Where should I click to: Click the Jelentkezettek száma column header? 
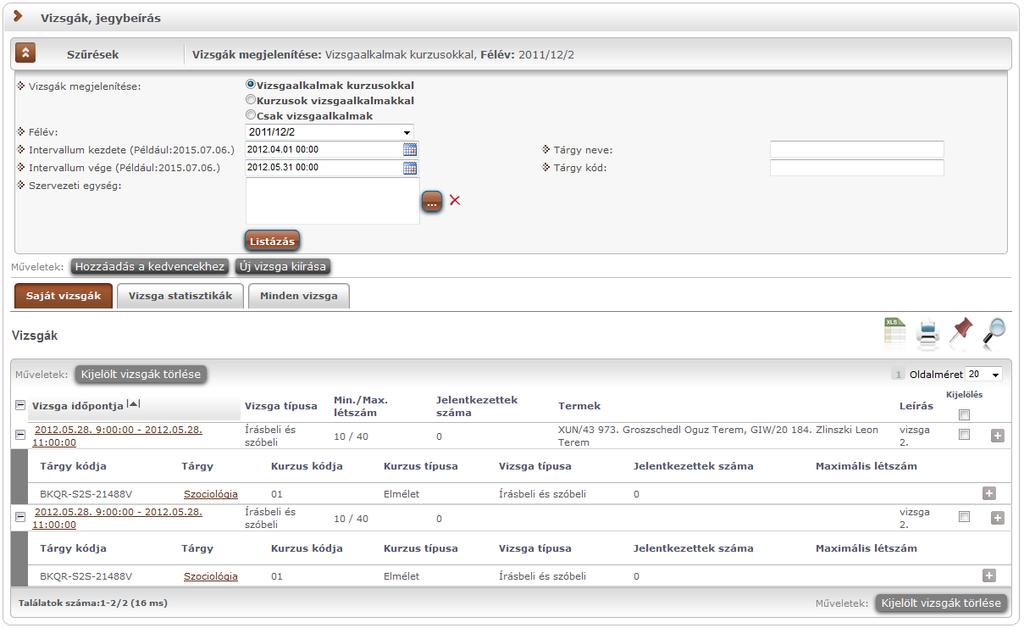coord(477,406)
